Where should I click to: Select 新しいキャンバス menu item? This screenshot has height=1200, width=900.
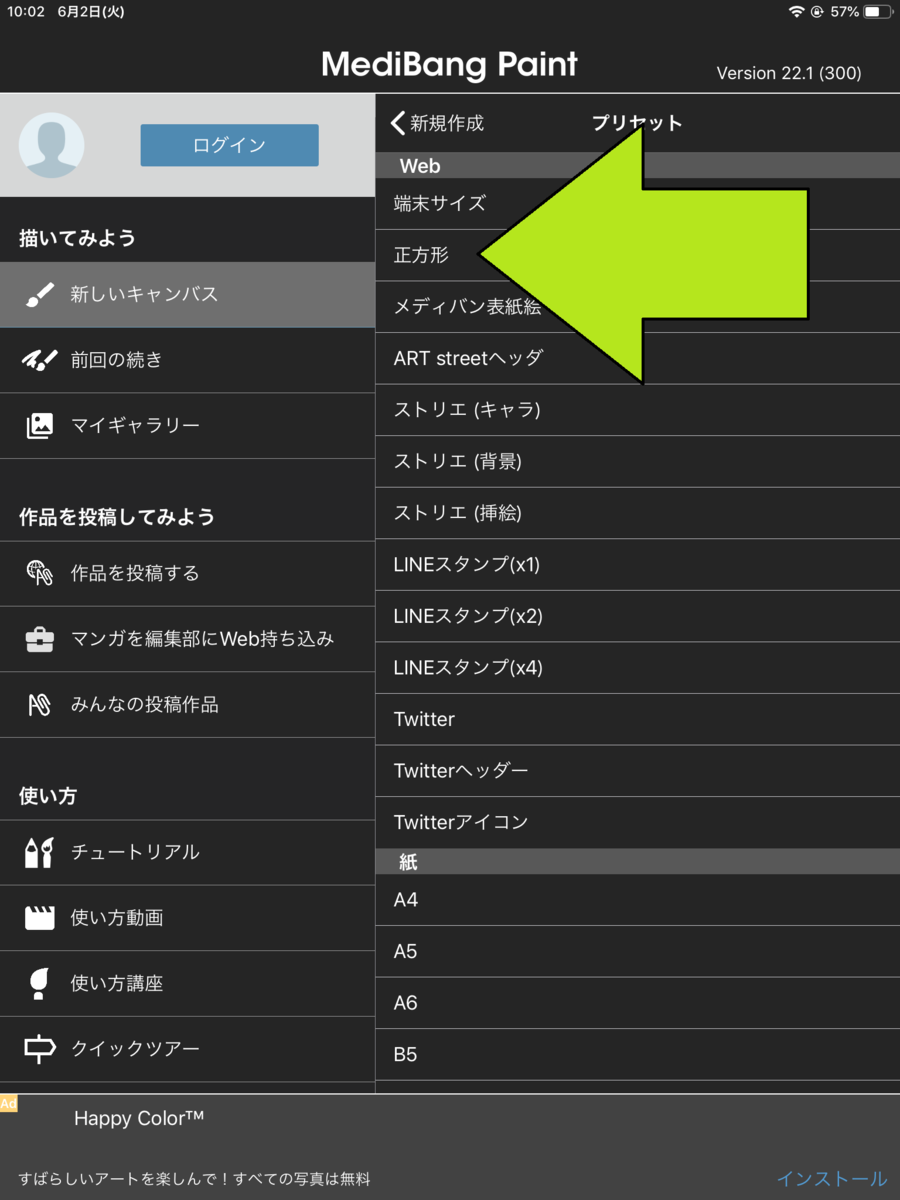click(x=187, y=295)
